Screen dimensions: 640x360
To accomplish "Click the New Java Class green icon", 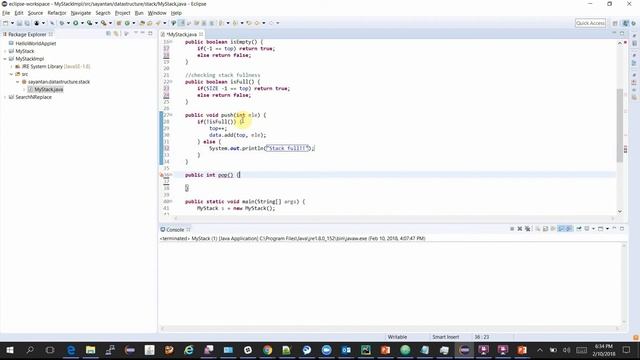I will point(127,23).
